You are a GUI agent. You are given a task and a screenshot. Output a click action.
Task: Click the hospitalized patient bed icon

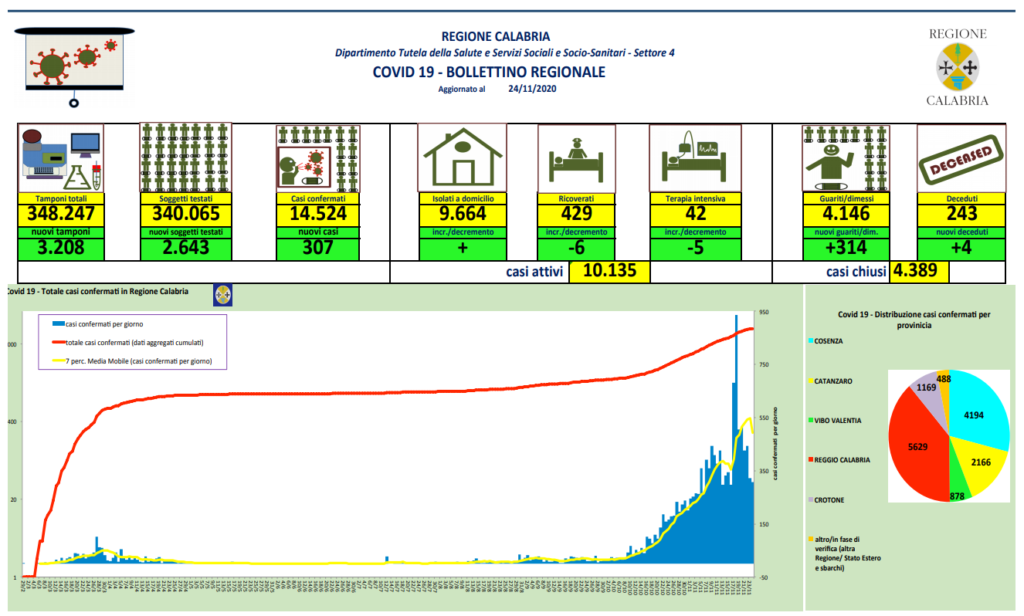click(579, 159)
